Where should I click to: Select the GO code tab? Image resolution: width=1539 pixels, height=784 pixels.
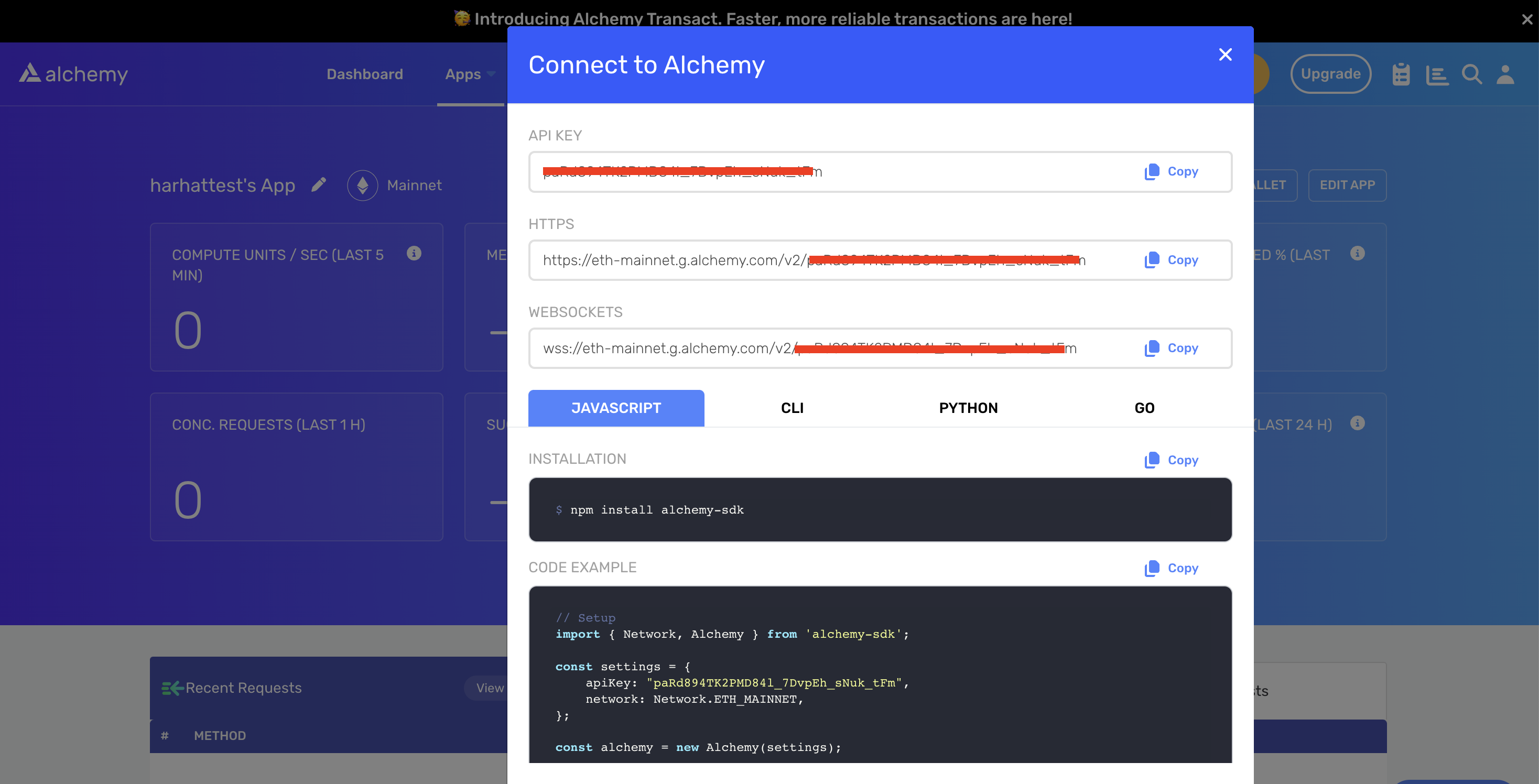[1144, 408]
